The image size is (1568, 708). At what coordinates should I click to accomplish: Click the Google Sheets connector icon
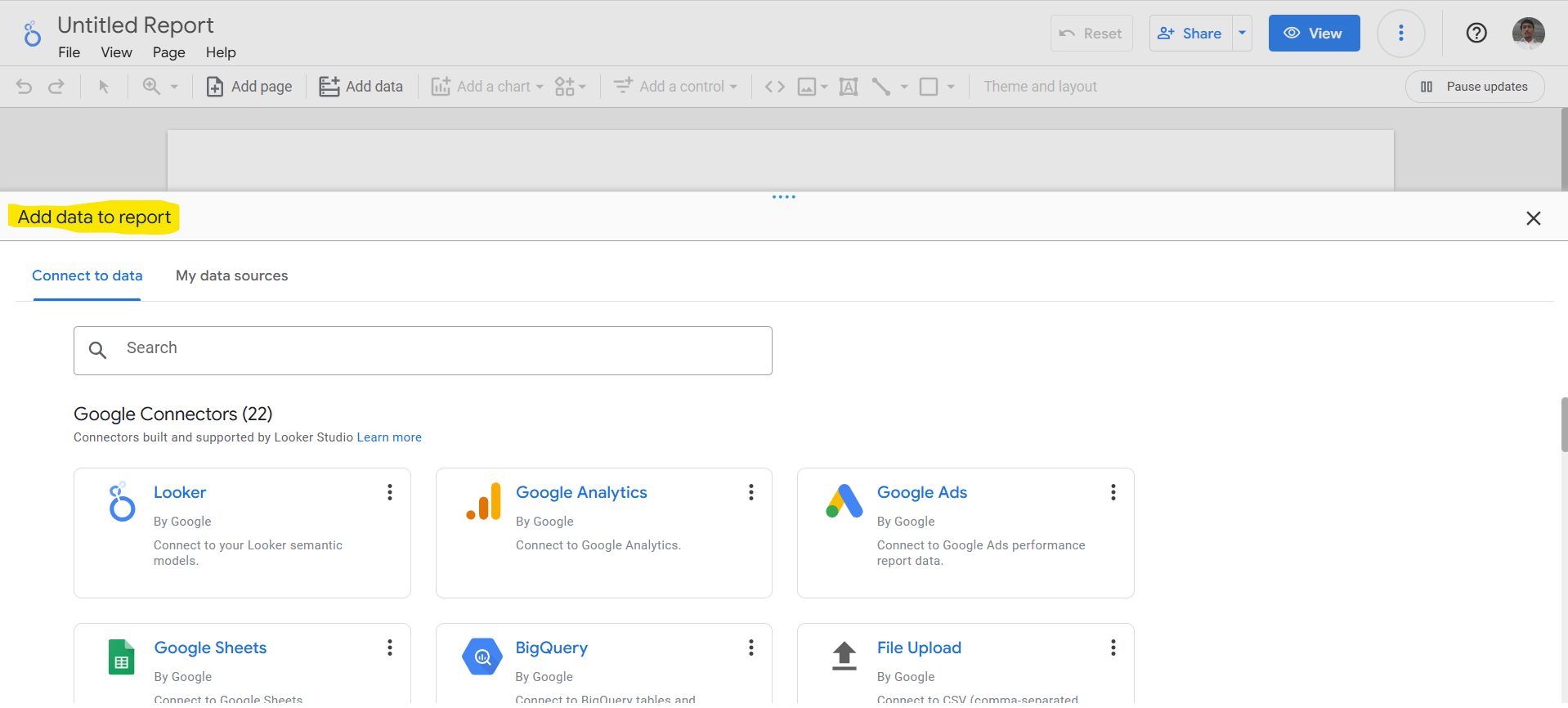point(122,656)
